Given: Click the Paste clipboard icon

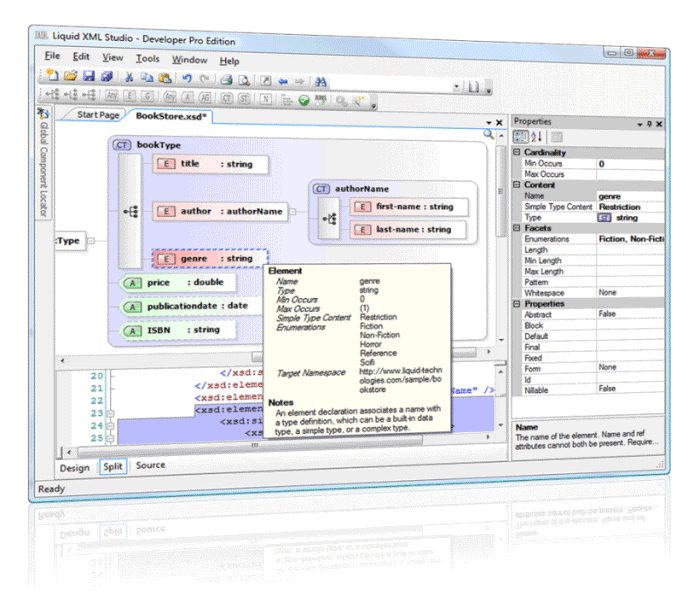Looking at the screenshot, I should pyautogui.click(x=165, y=78).
